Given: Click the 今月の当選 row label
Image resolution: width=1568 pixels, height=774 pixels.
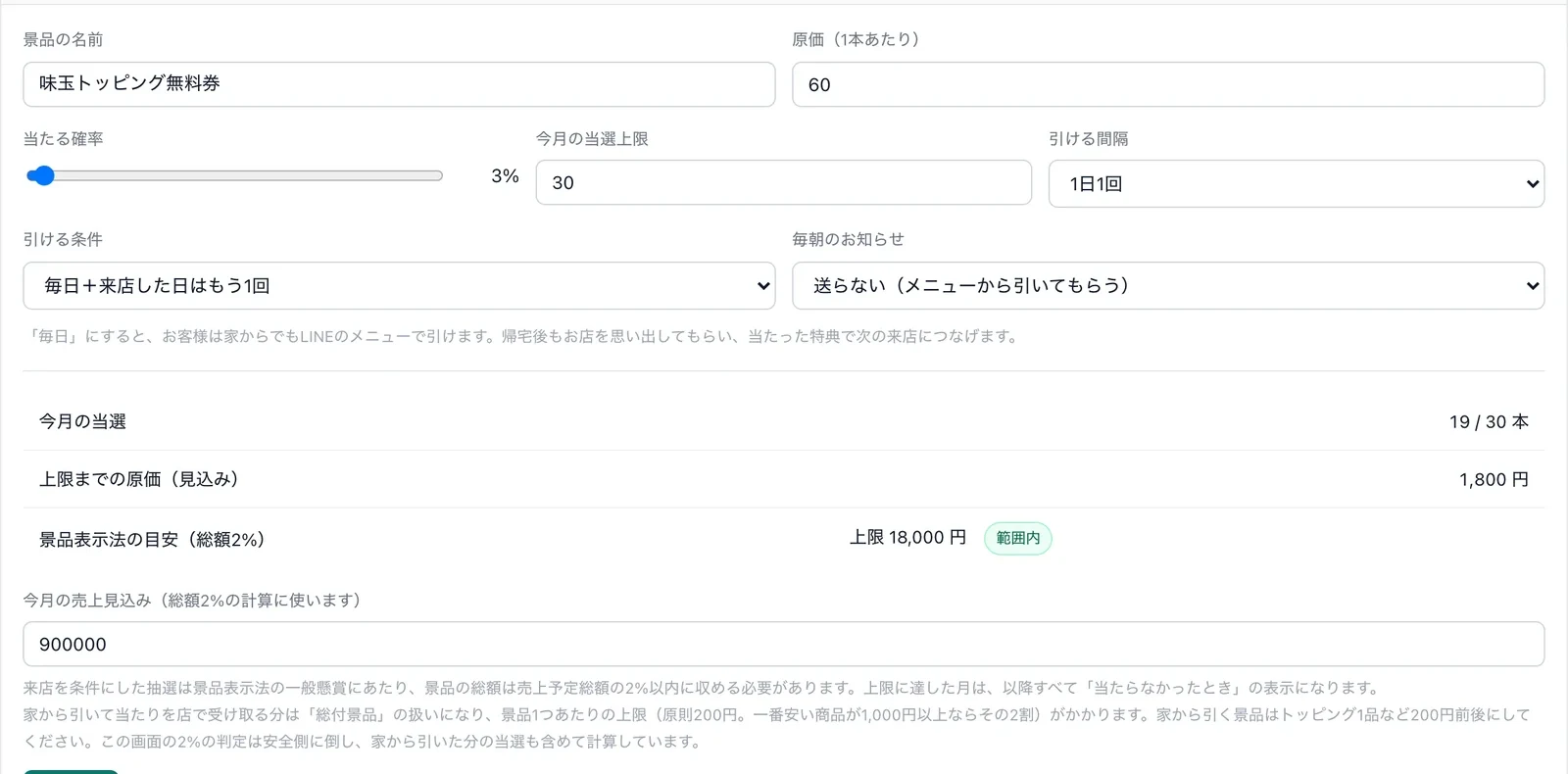Looking at the screenshot, I should (82, 421).
